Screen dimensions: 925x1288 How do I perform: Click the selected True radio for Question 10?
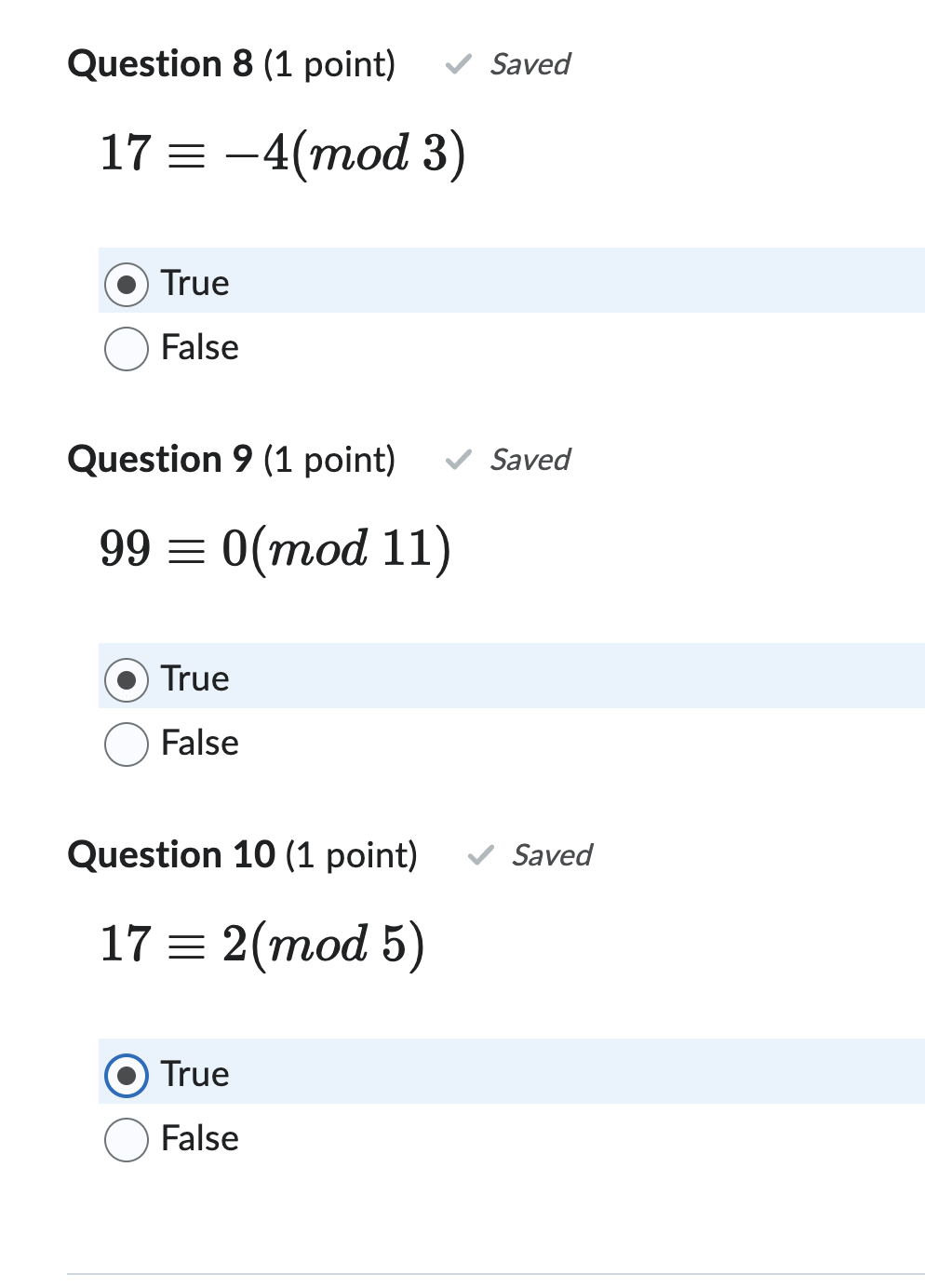click(x=126, y=1074)
